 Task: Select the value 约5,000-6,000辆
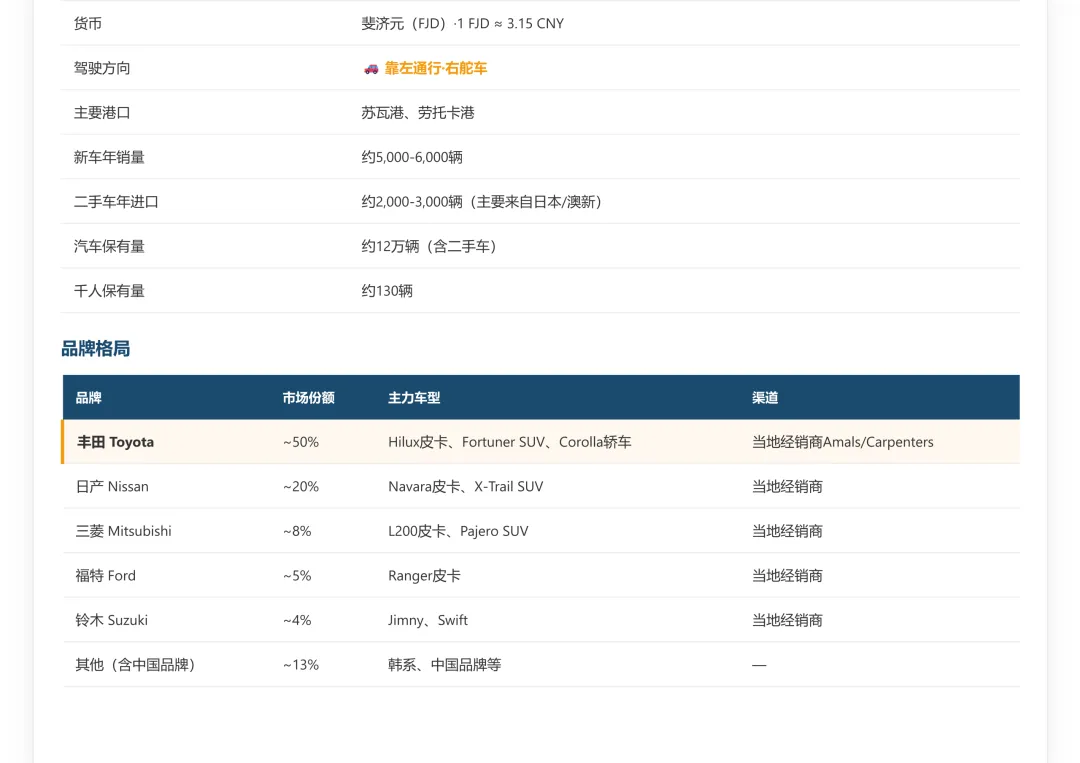click(x=412, y=157)
